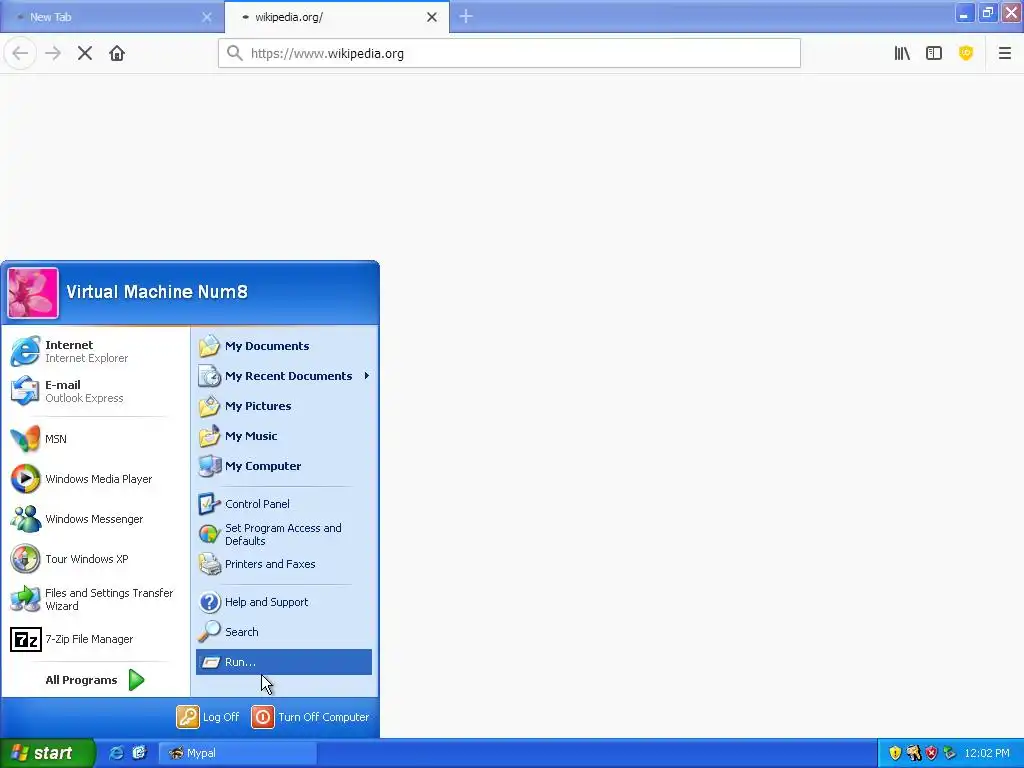The height and width of the screenshot is (768, 1024).
Task: Click the yellow shield extension icon
Action: pyautogui.click(x=966, y=53)
